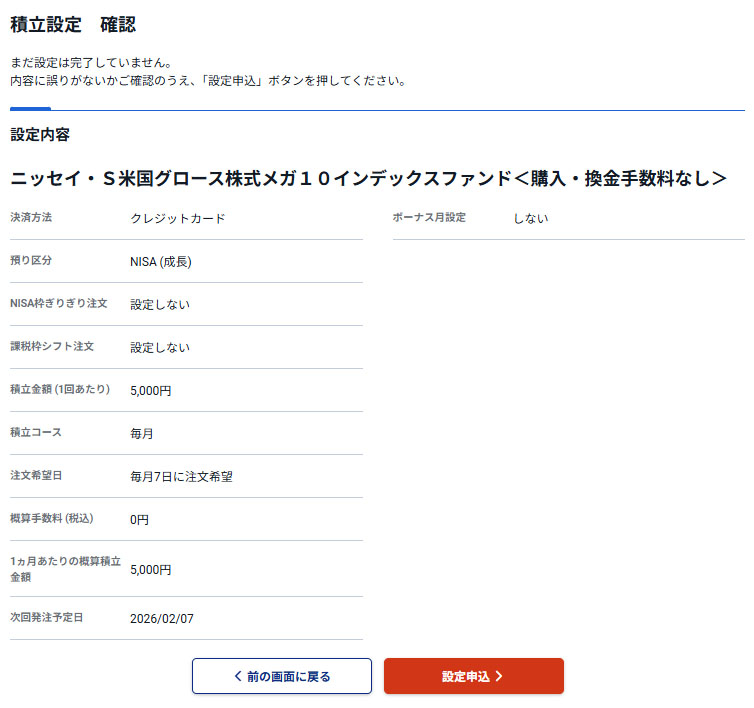
Task: Select the 2026/02/07 next order date
Action: point(162,619)
